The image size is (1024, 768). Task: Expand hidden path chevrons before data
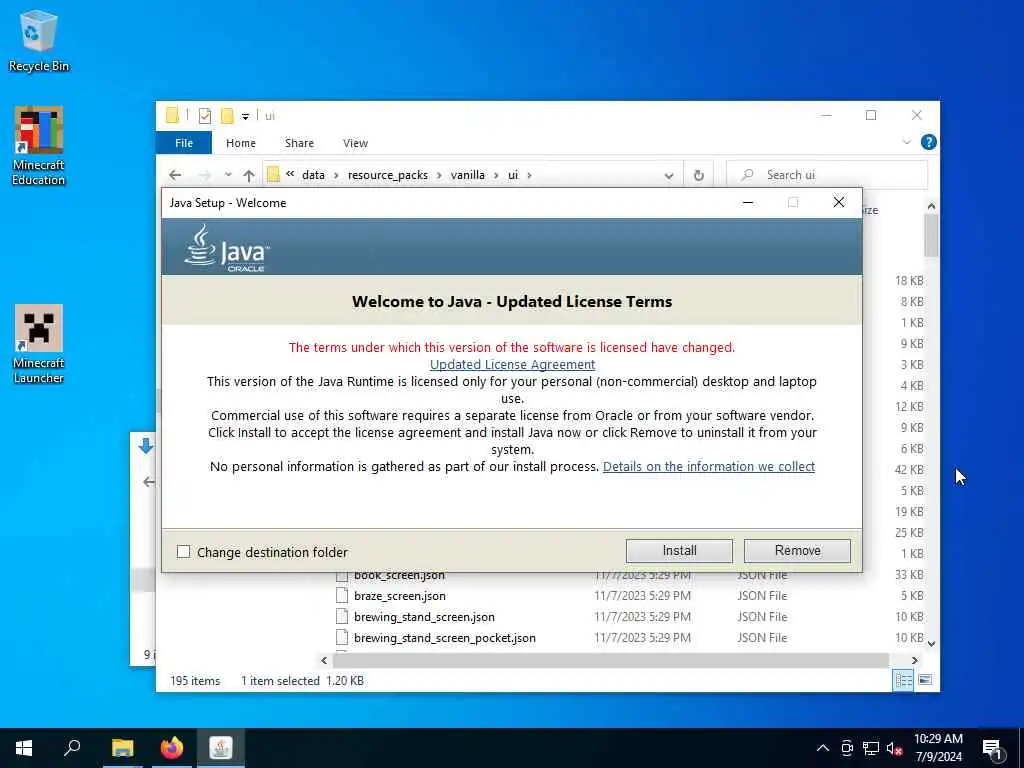(x=290, y=174)
